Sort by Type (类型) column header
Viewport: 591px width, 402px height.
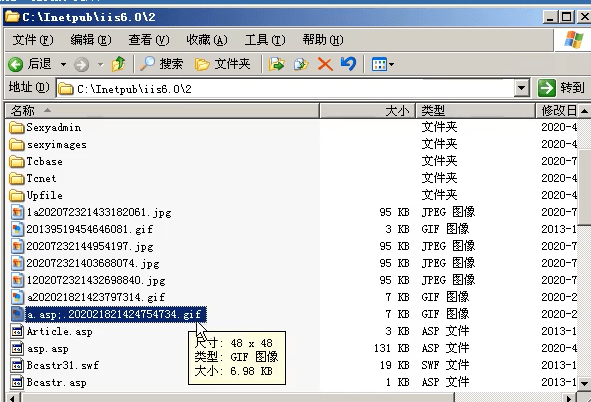476,111
